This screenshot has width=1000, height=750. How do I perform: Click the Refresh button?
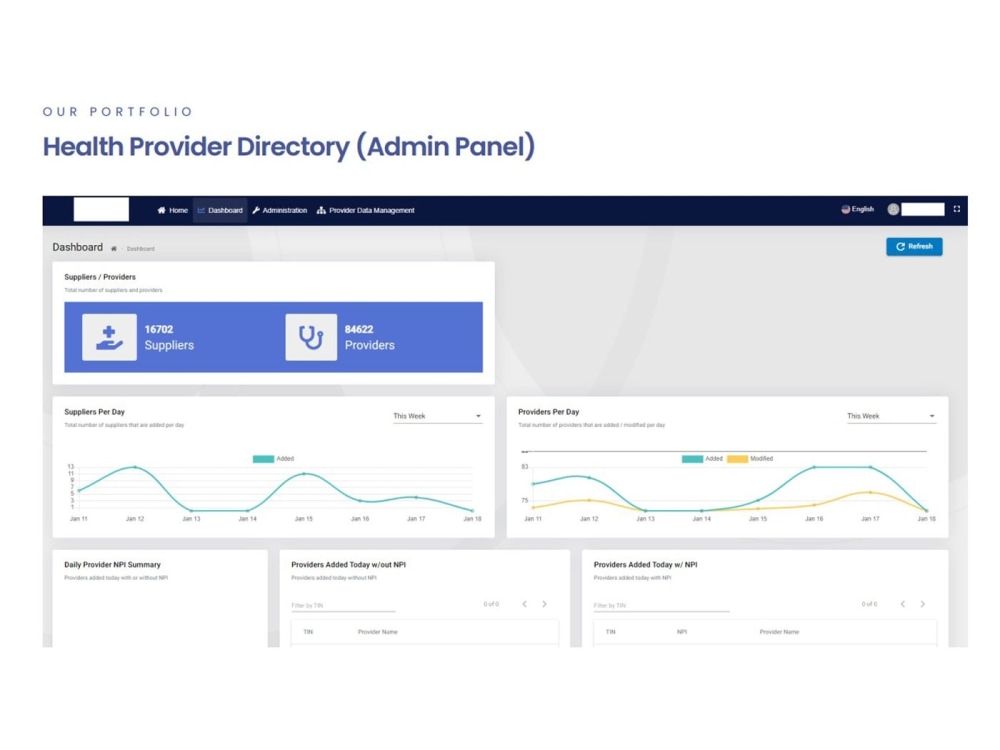pyautogui.click(x=914, y=246)
